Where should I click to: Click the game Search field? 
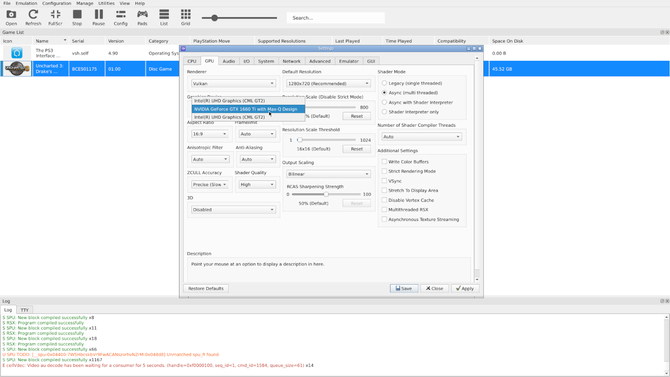[x=336, y=18]
